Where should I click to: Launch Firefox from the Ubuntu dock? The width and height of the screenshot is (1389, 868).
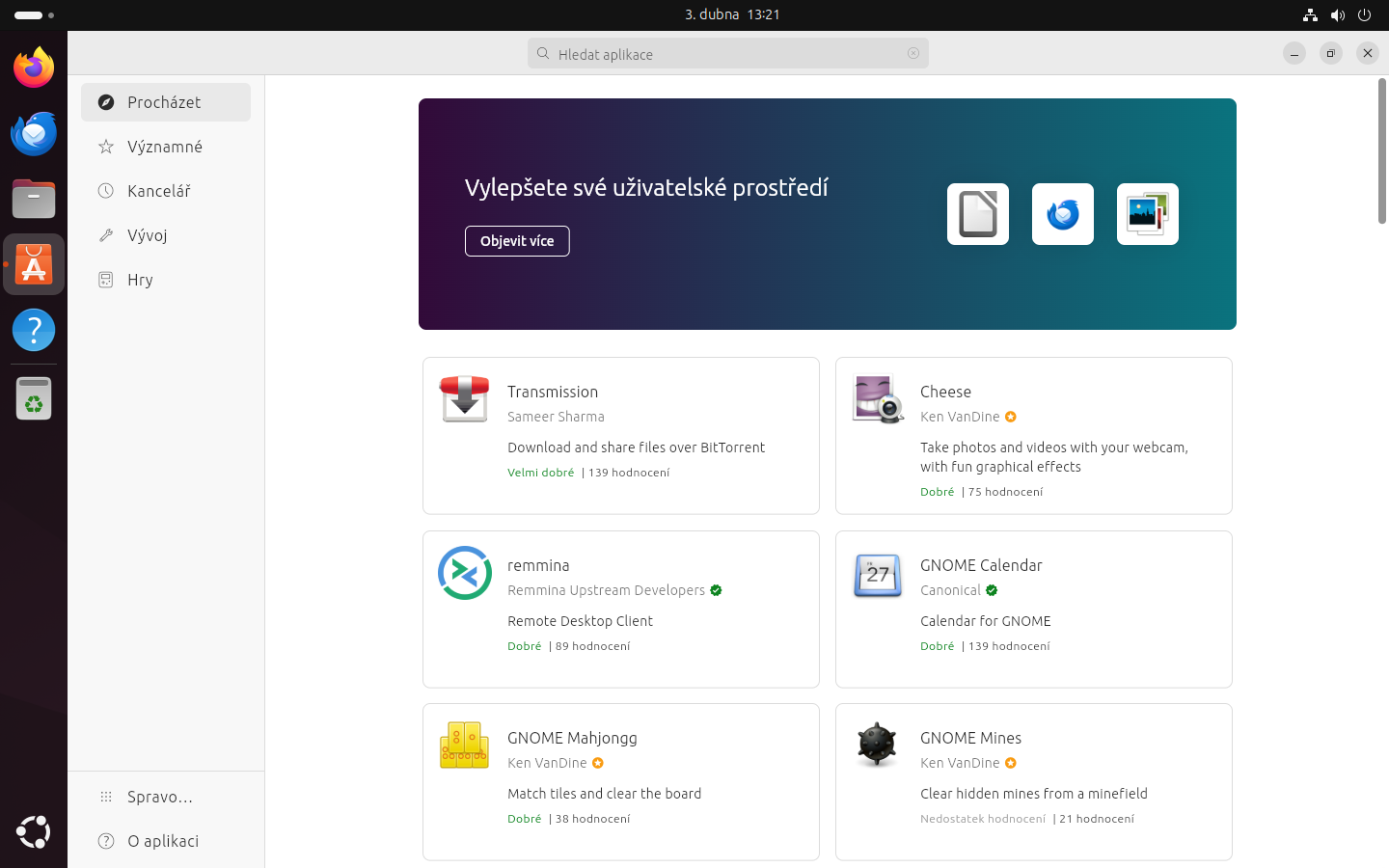click(34, 68)
